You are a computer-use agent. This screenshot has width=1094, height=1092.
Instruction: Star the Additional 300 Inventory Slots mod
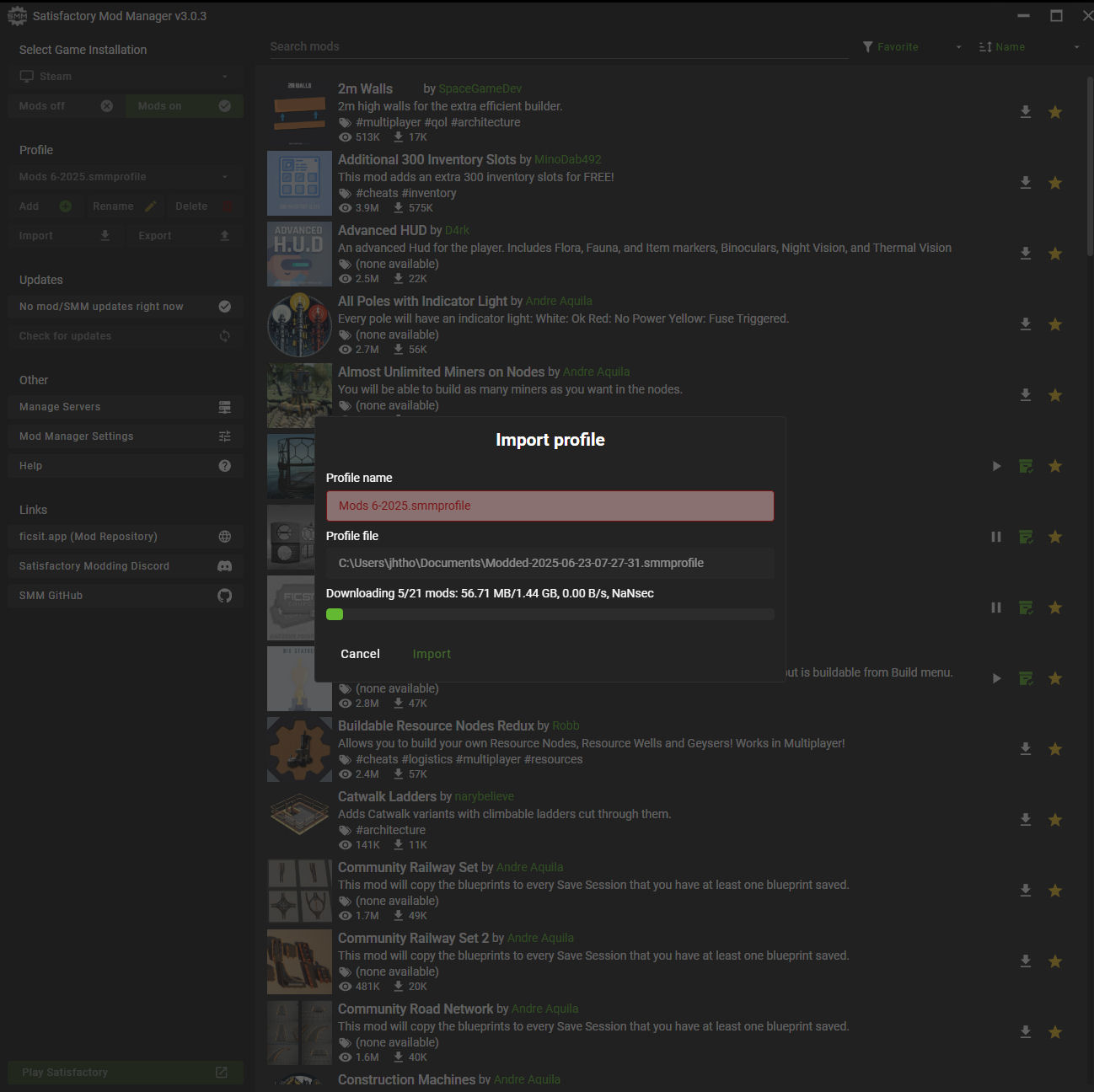coord(1055,183)
